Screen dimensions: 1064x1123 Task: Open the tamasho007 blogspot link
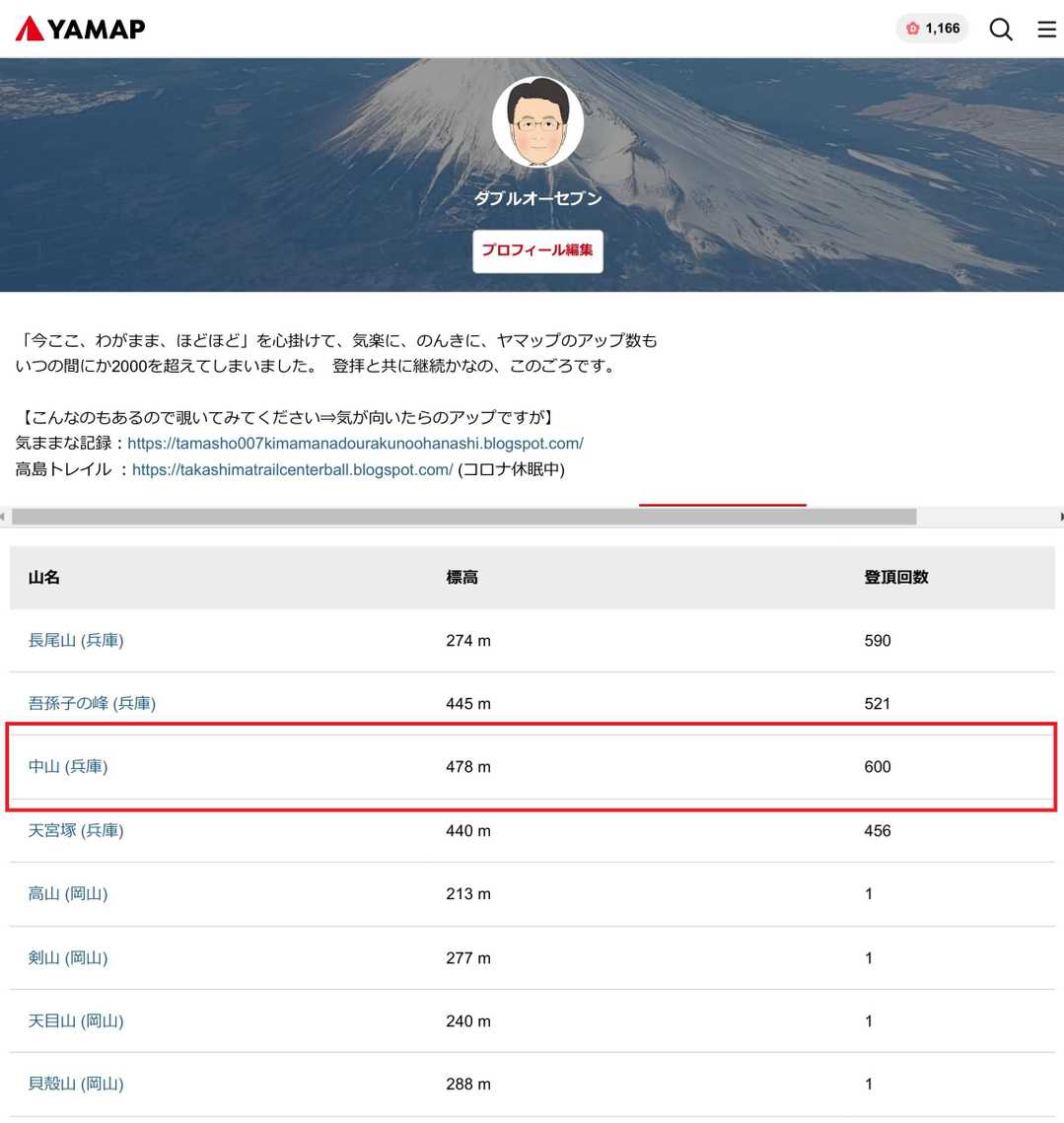(355, 444)
